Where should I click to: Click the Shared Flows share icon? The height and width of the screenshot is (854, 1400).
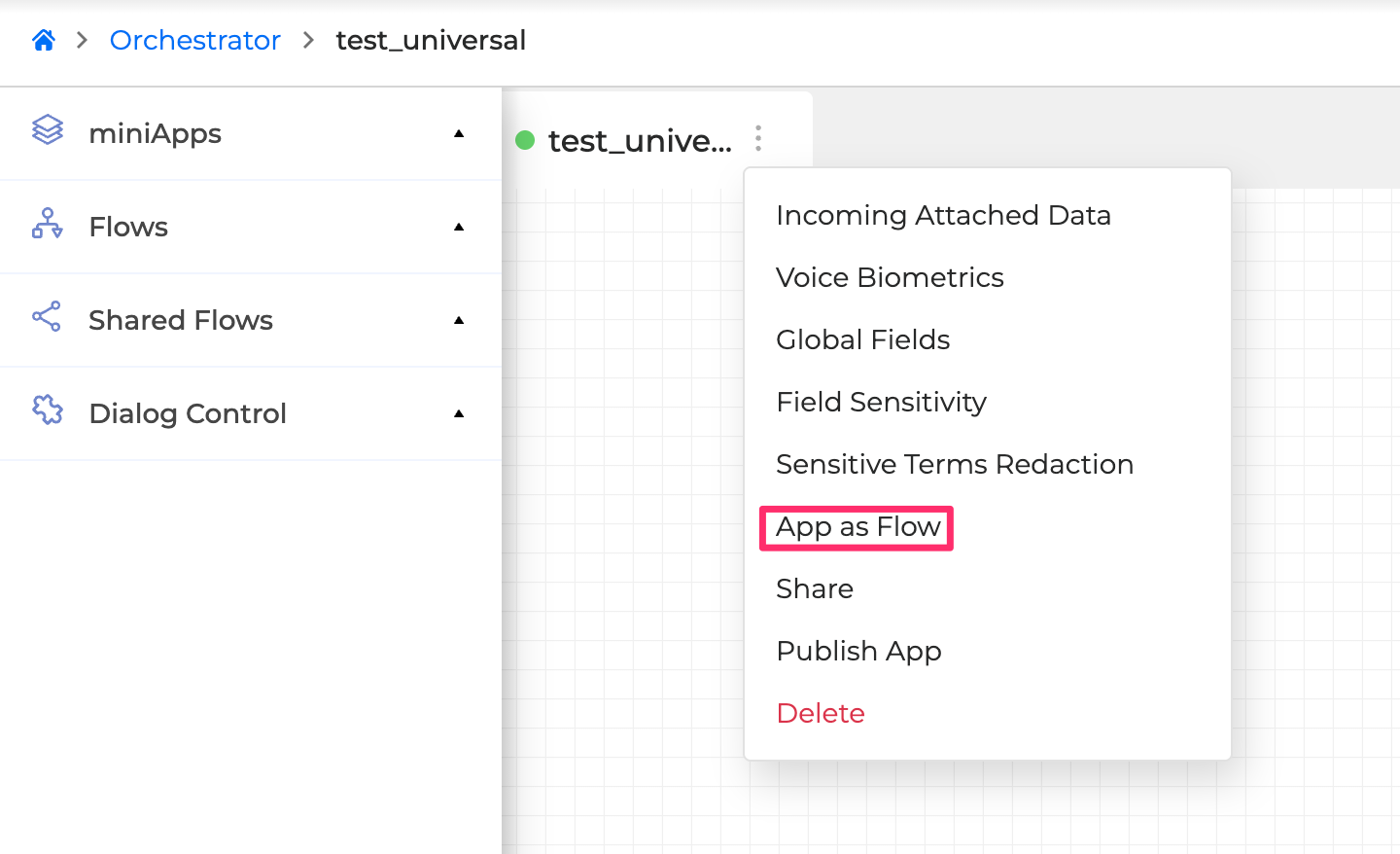coord(47,317)
